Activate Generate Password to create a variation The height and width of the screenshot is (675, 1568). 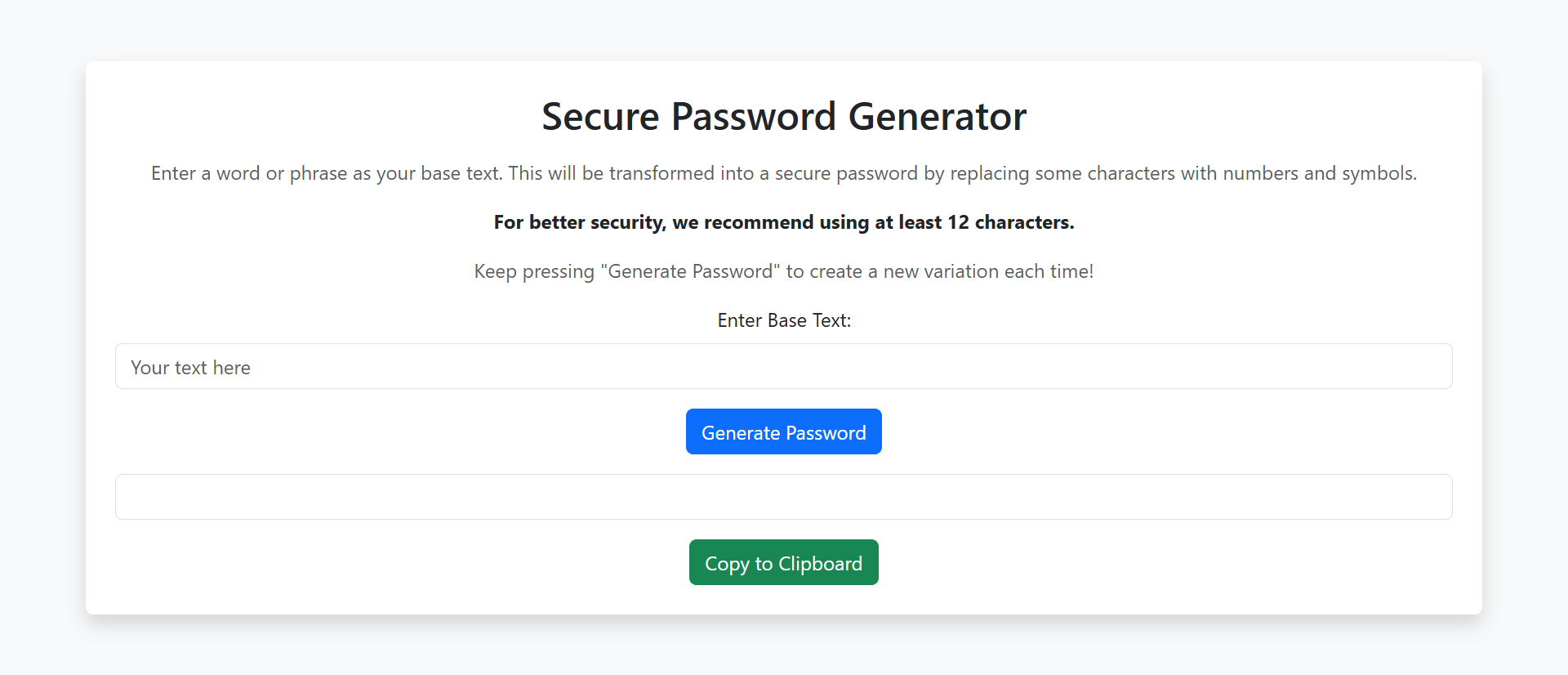point(783,431)
